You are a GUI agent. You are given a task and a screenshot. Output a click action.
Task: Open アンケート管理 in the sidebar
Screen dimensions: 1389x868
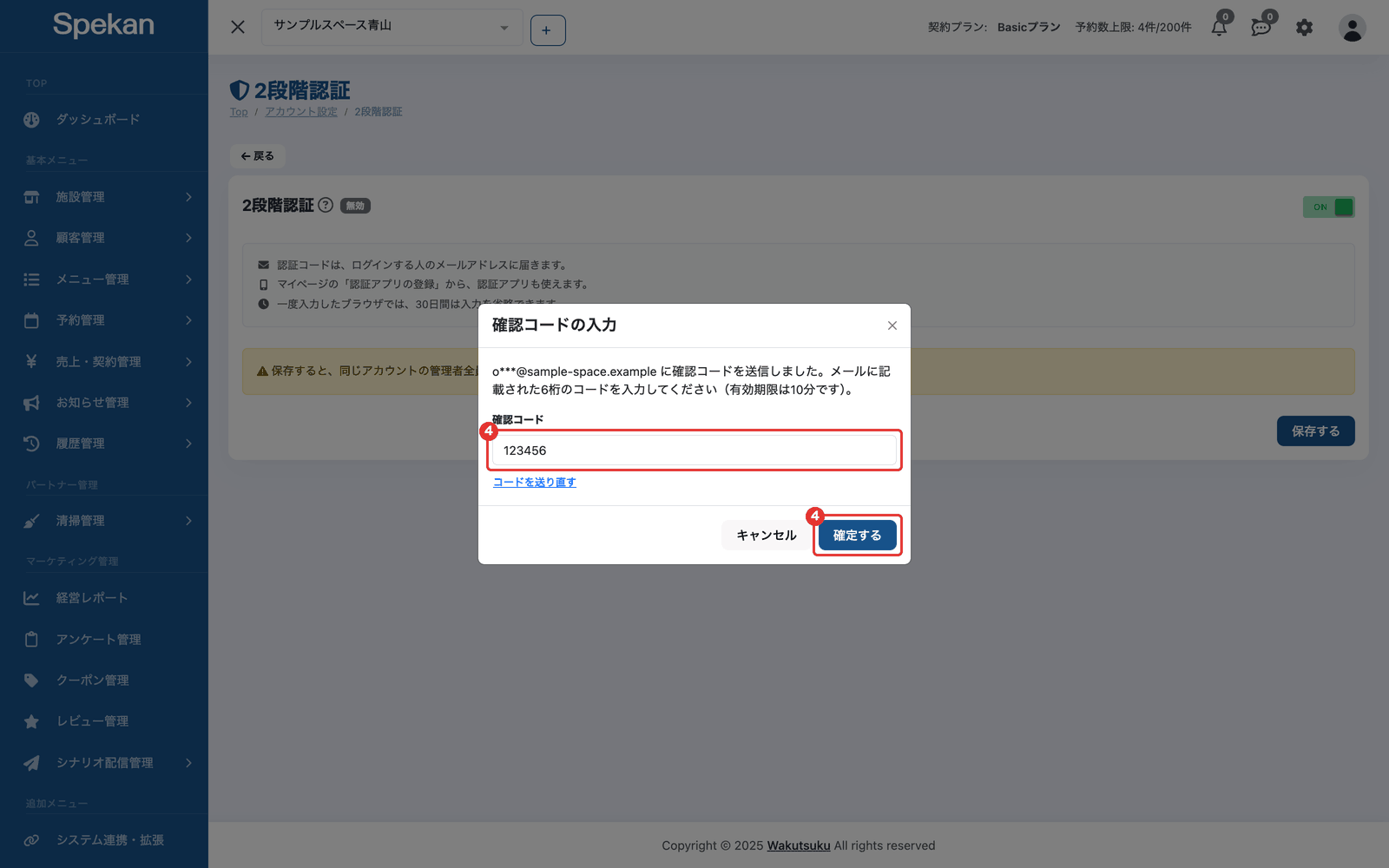(x=104, y=640)
